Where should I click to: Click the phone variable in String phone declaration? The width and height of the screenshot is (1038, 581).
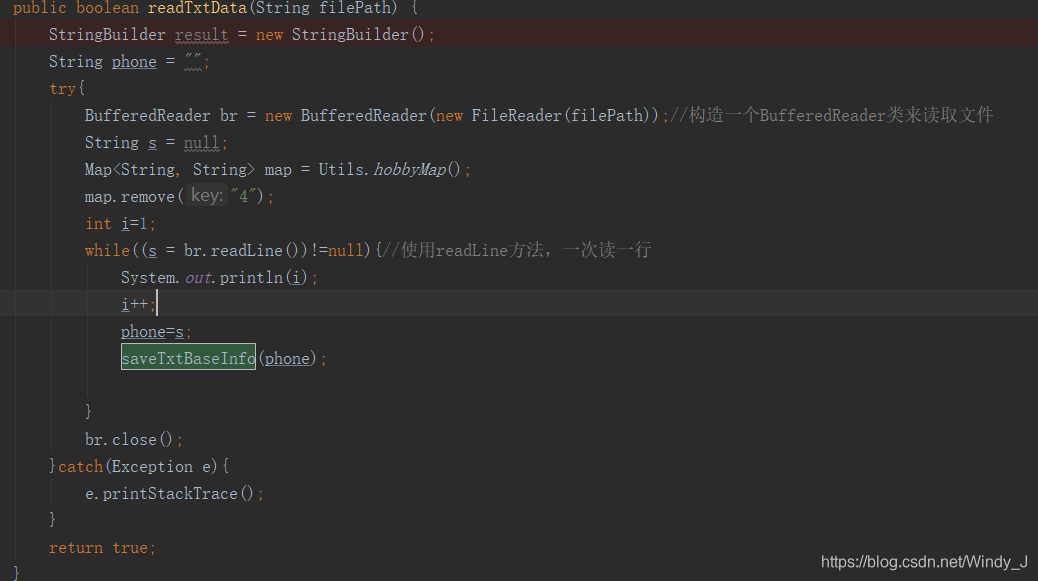[x=134, y=62]
